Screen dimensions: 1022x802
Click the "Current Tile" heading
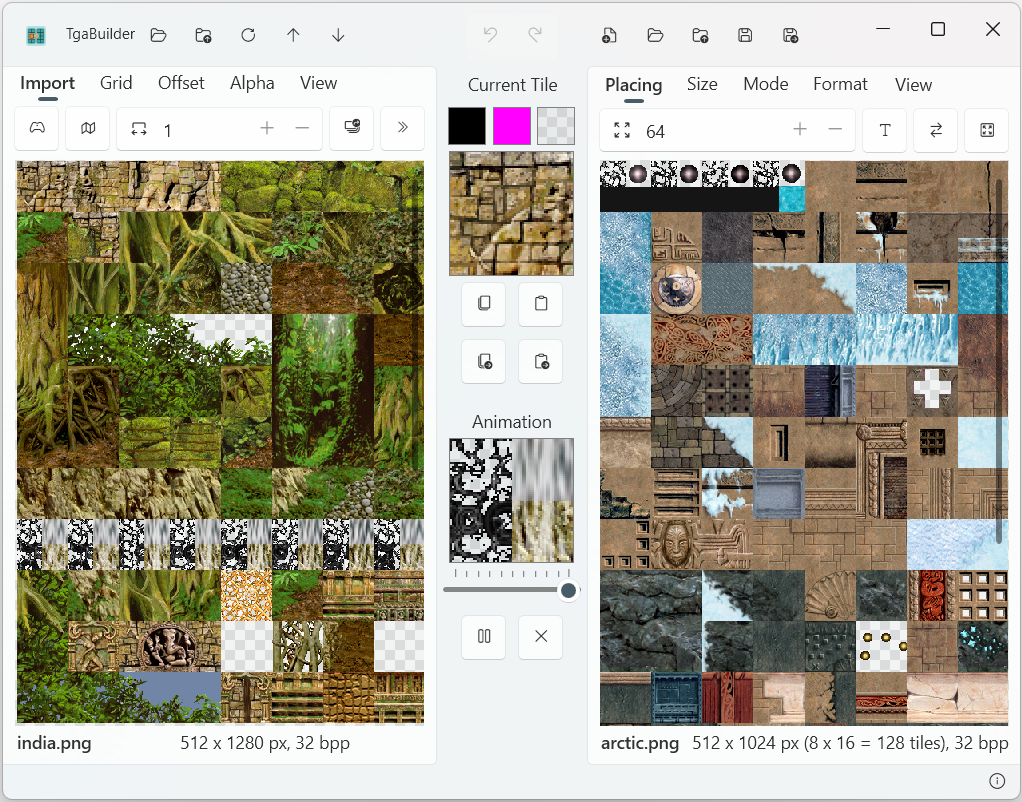point(512,85)
